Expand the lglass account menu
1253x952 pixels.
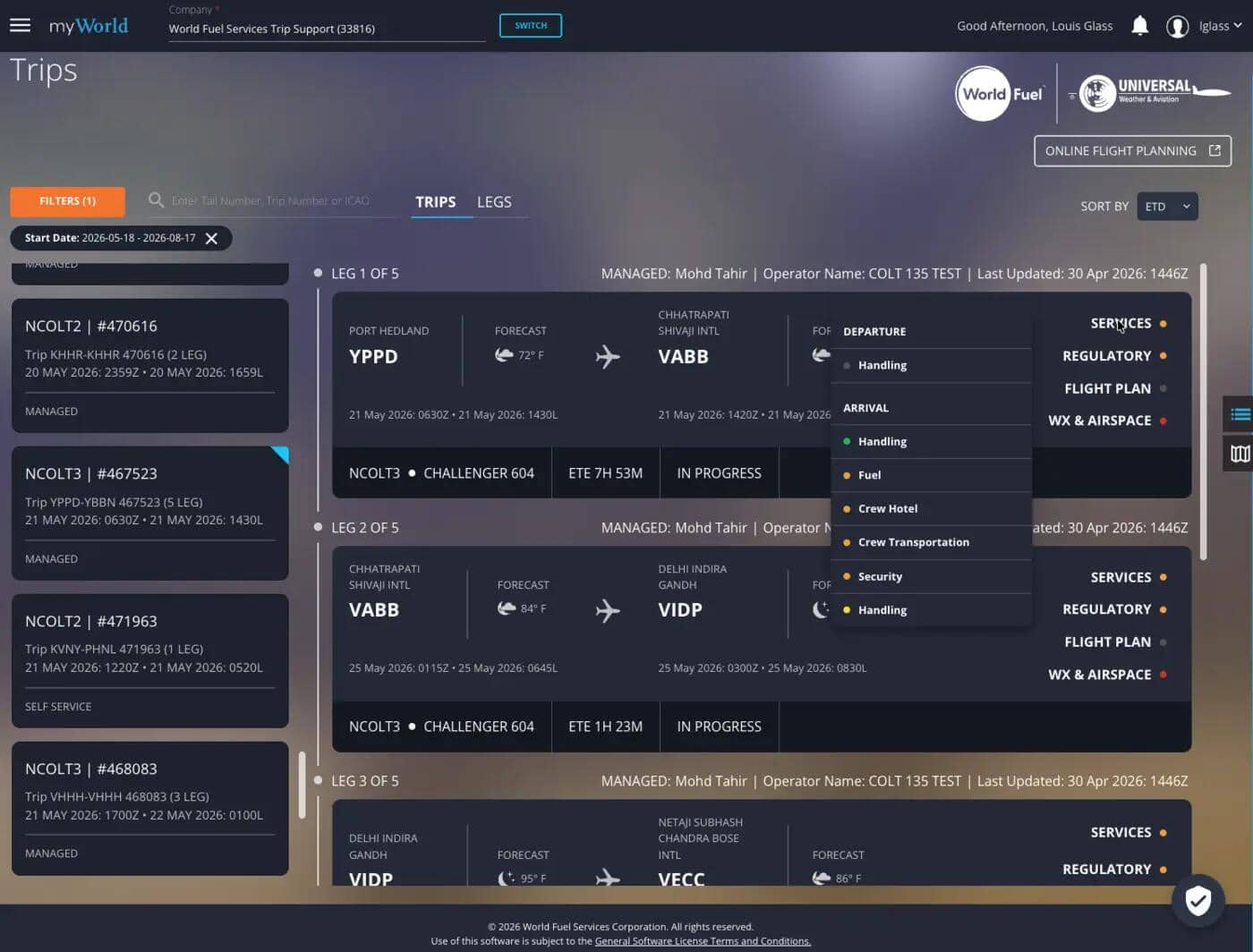point(1221,26)
